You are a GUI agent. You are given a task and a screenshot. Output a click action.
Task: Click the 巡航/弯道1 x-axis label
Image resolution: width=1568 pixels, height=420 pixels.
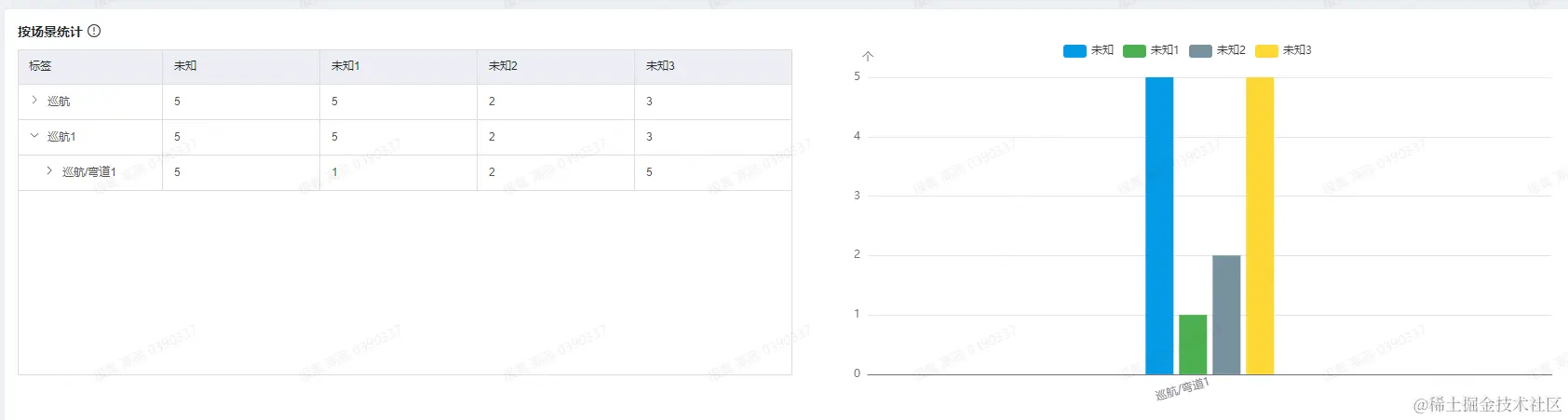coord(1182,389)
